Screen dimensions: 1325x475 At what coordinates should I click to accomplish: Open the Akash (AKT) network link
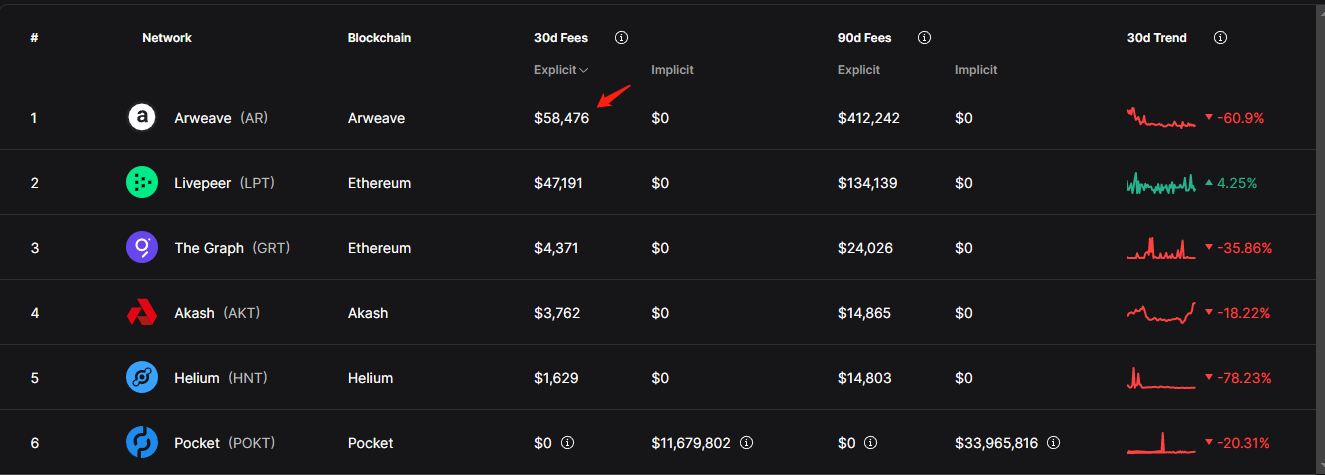coord(217,313)
